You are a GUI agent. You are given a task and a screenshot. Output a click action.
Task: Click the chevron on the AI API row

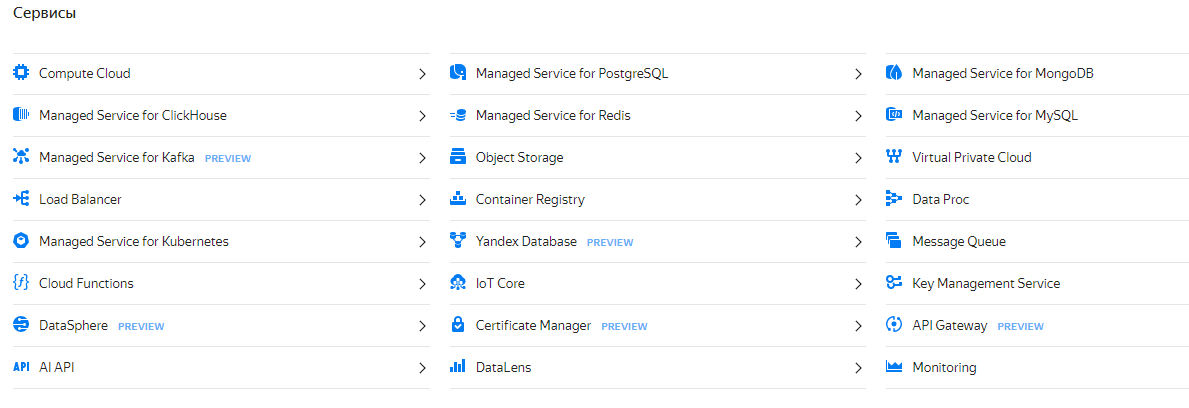coord(422,368)
